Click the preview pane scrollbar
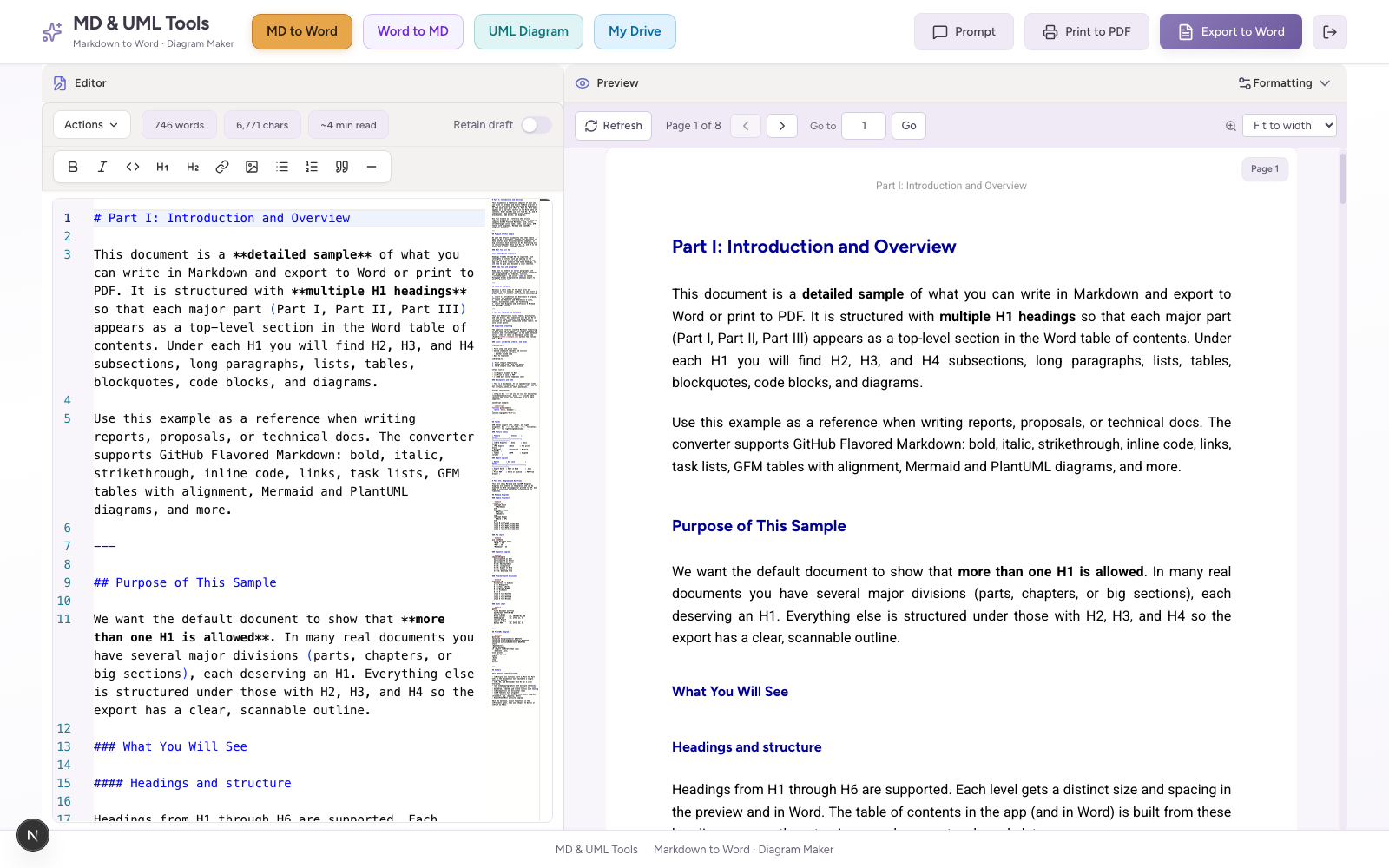 [1342, 178]
